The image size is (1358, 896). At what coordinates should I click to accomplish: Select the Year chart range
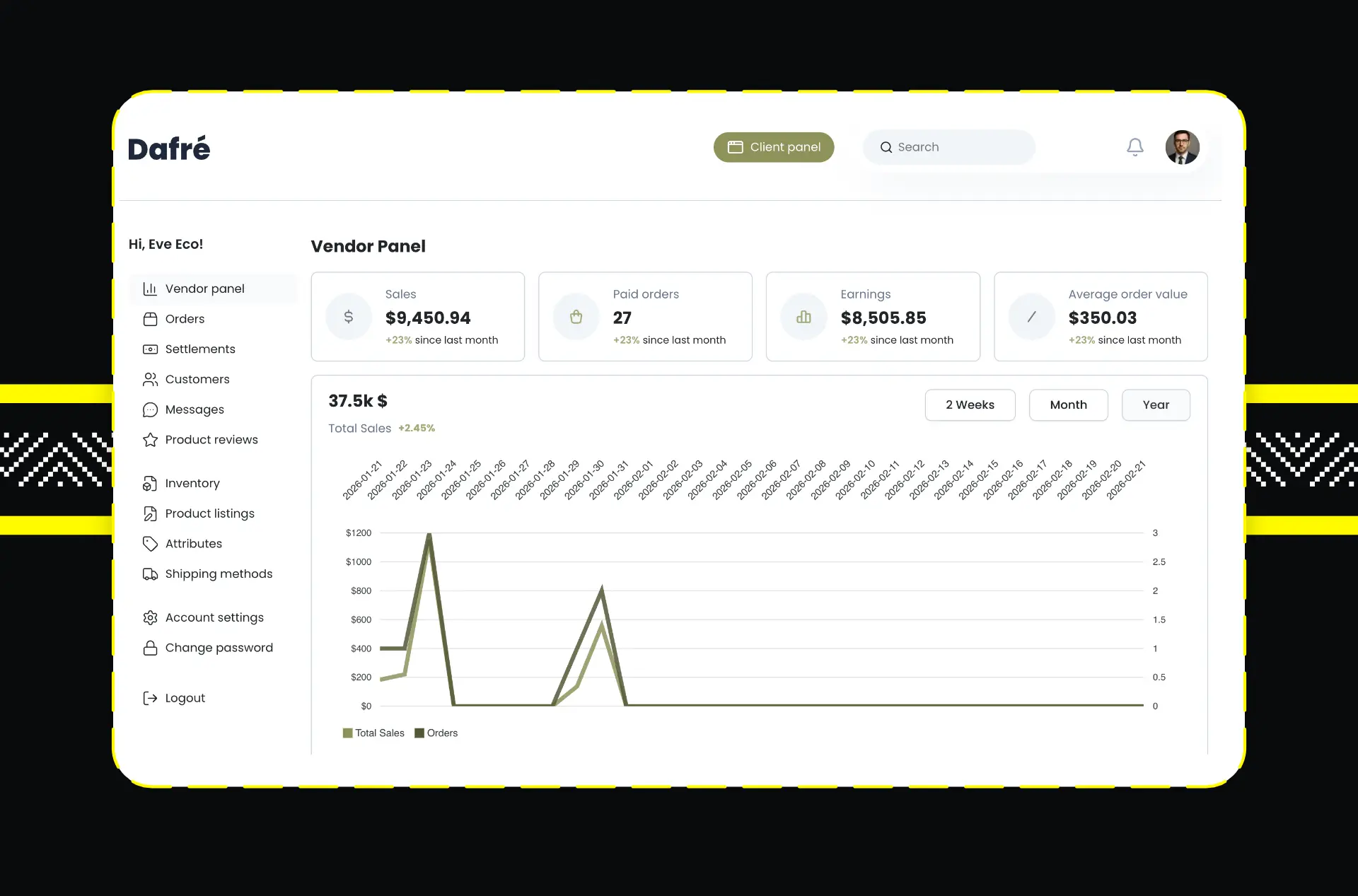tap(1156, 405)
